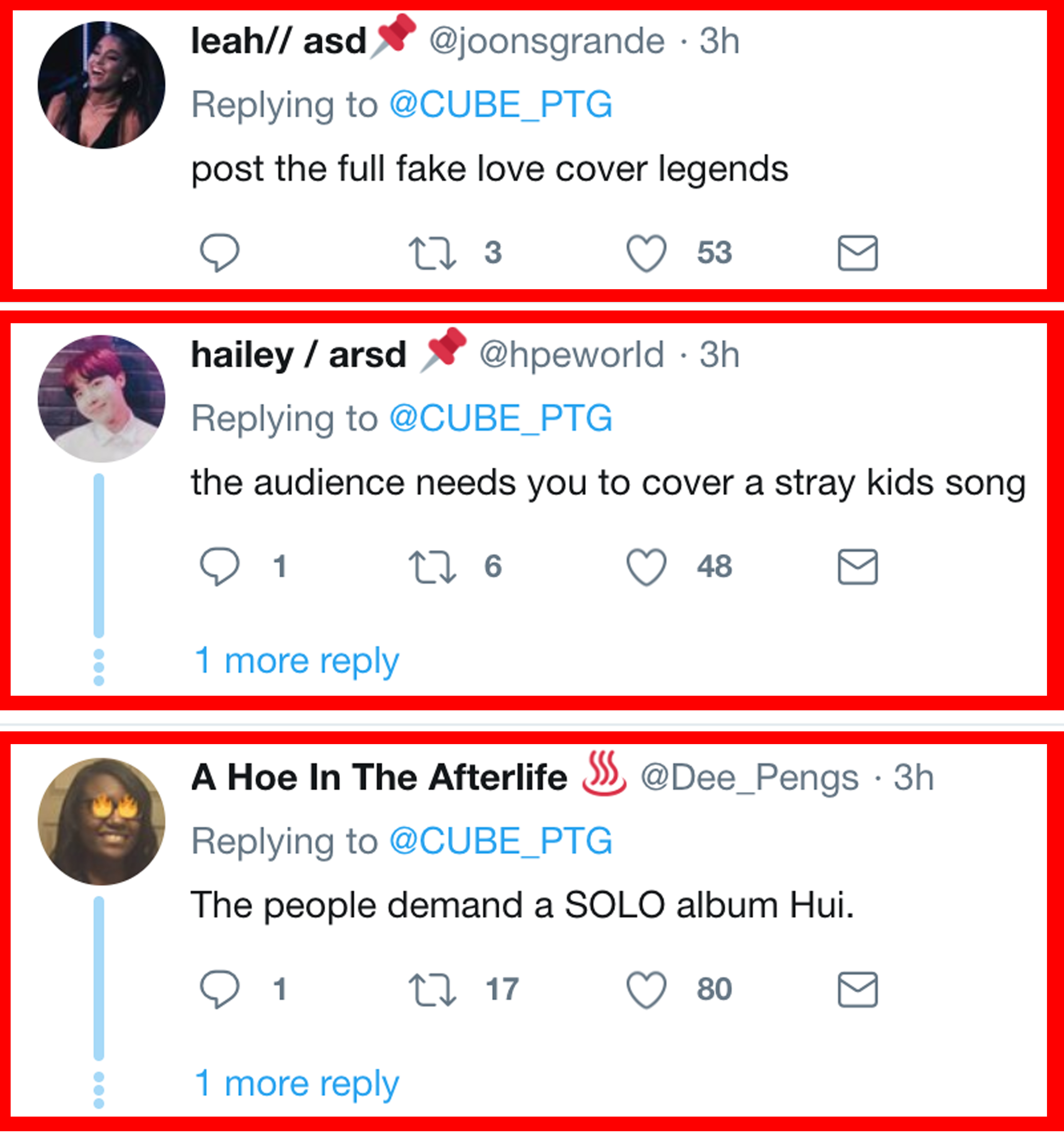Like the SOLO album Hui tweet
Viewport: 1064px width, 1144px height.
tap(646, 990)
